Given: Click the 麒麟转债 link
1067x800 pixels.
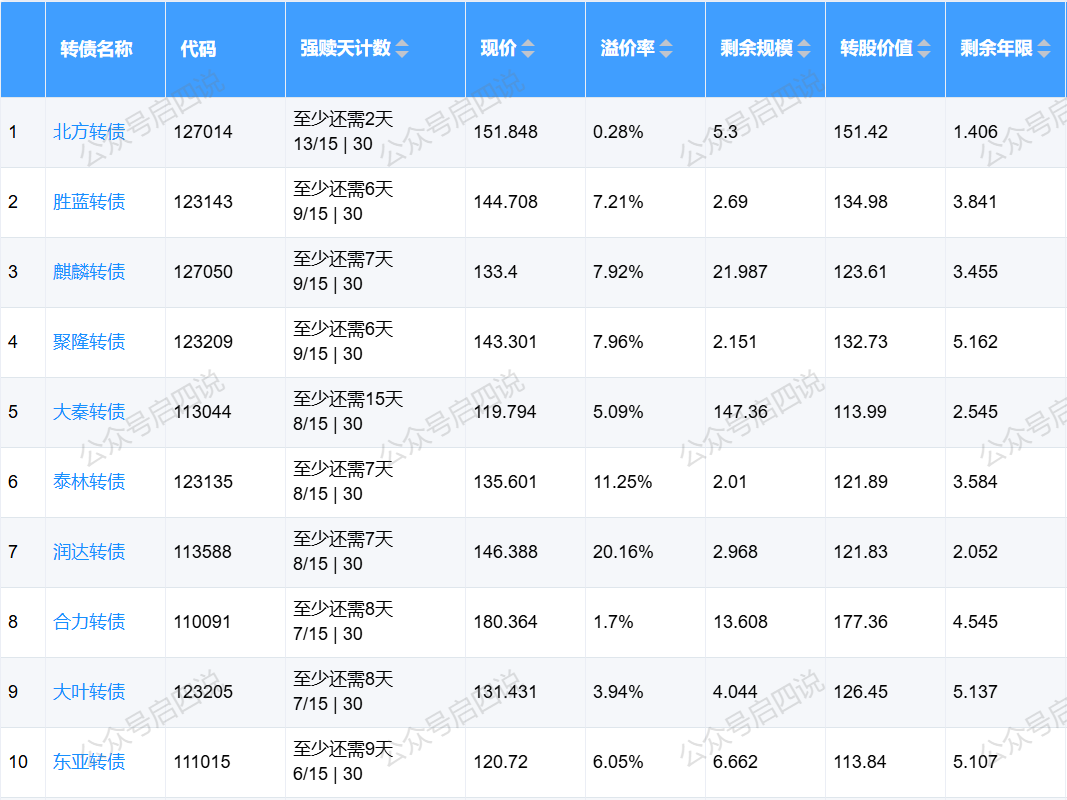Looking at the screenshot, I should coord(89,272).
